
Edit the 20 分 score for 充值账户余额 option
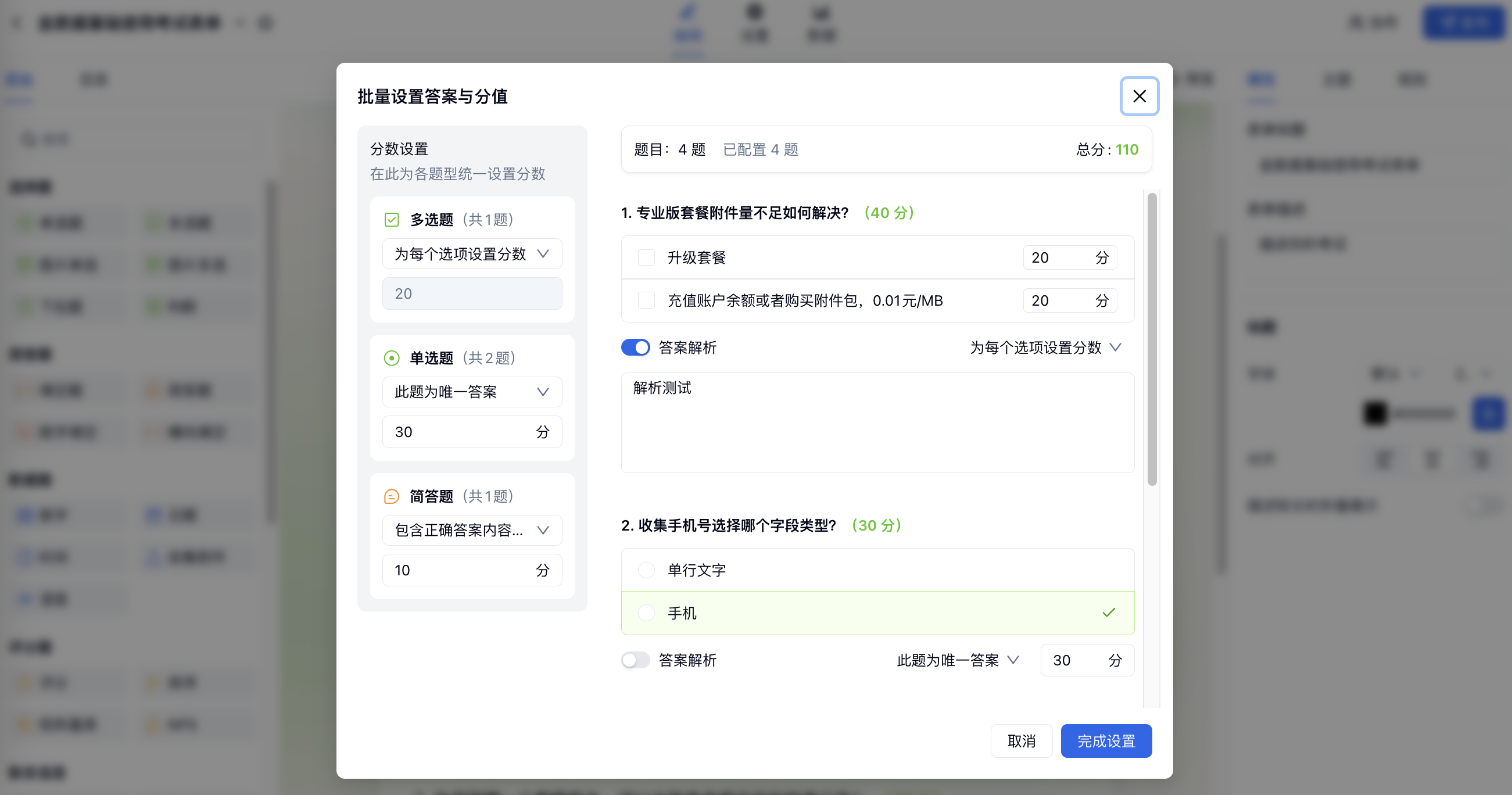tap(1069, 300)
